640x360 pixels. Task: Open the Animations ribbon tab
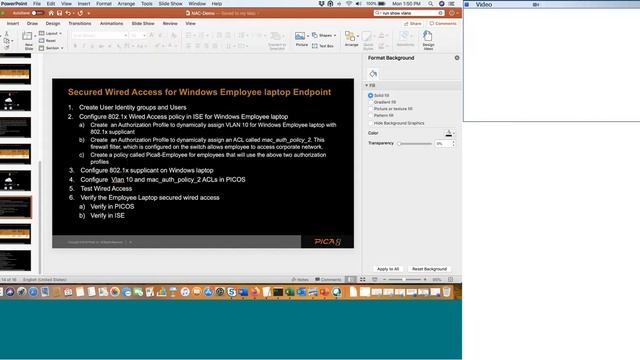(111, 24)
